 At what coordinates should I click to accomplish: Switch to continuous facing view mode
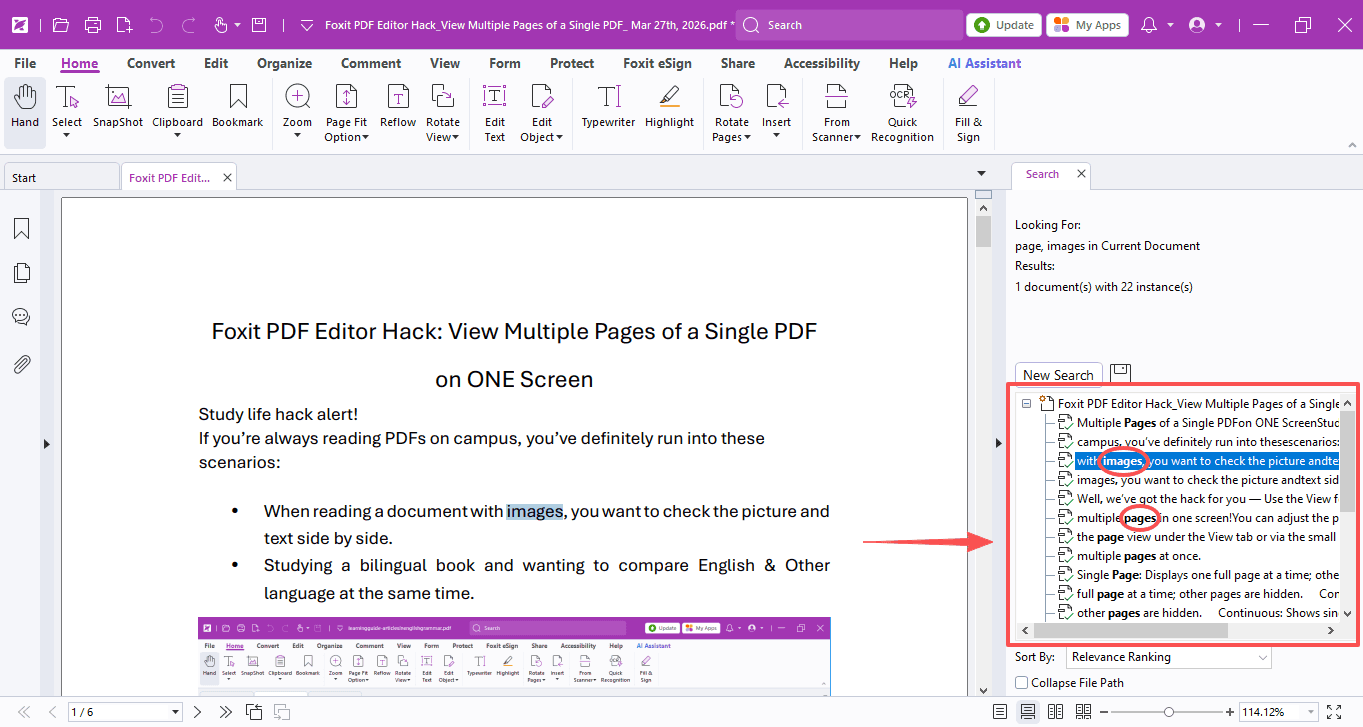(x=1083, y=712)
